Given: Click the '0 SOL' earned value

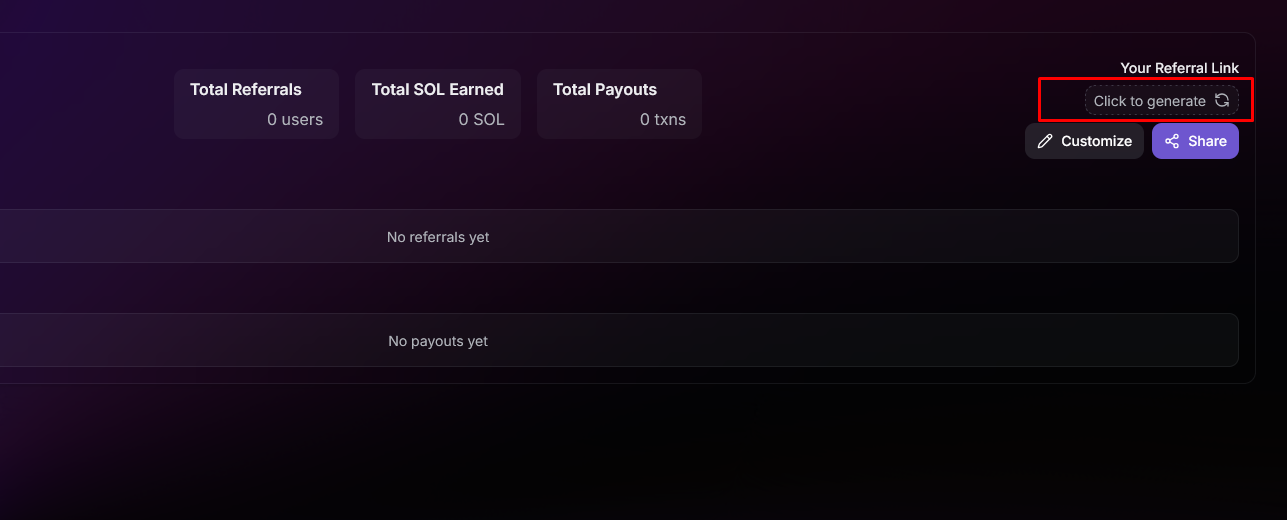Looking at the screenshot, I should (x=481, y=119).
